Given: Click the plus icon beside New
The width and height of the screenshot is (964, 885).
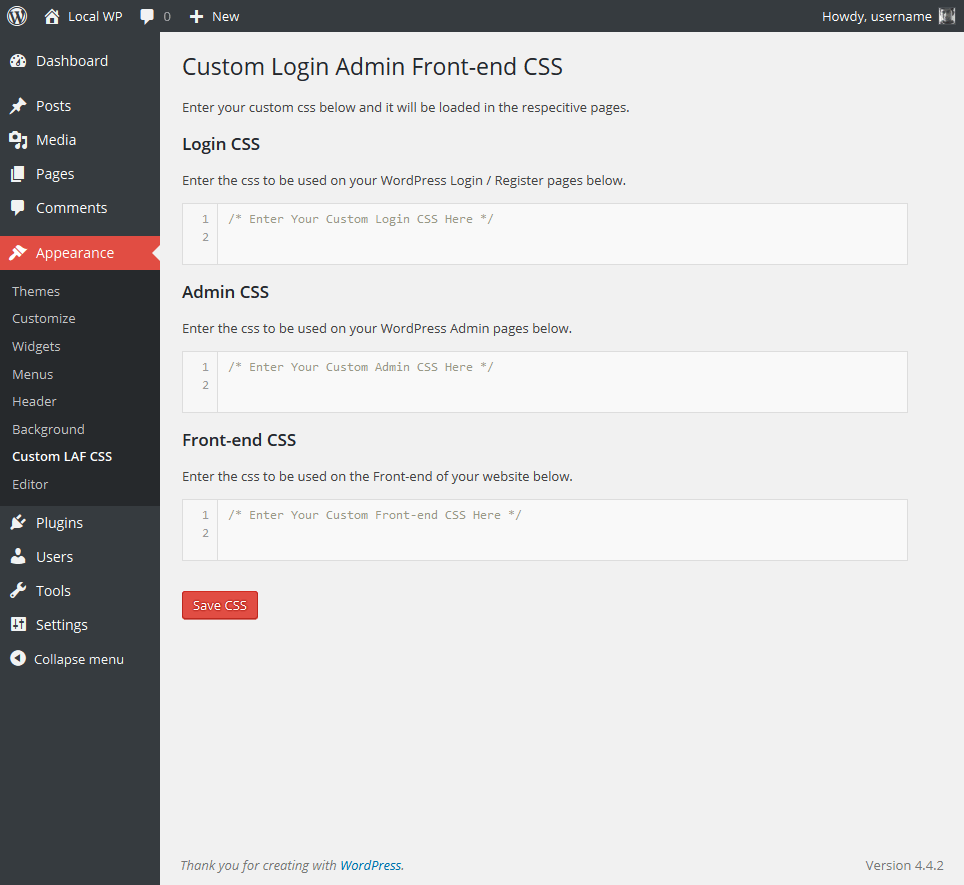Looking at the screenshot, I should pyautogui.click(x=196, y=17).
